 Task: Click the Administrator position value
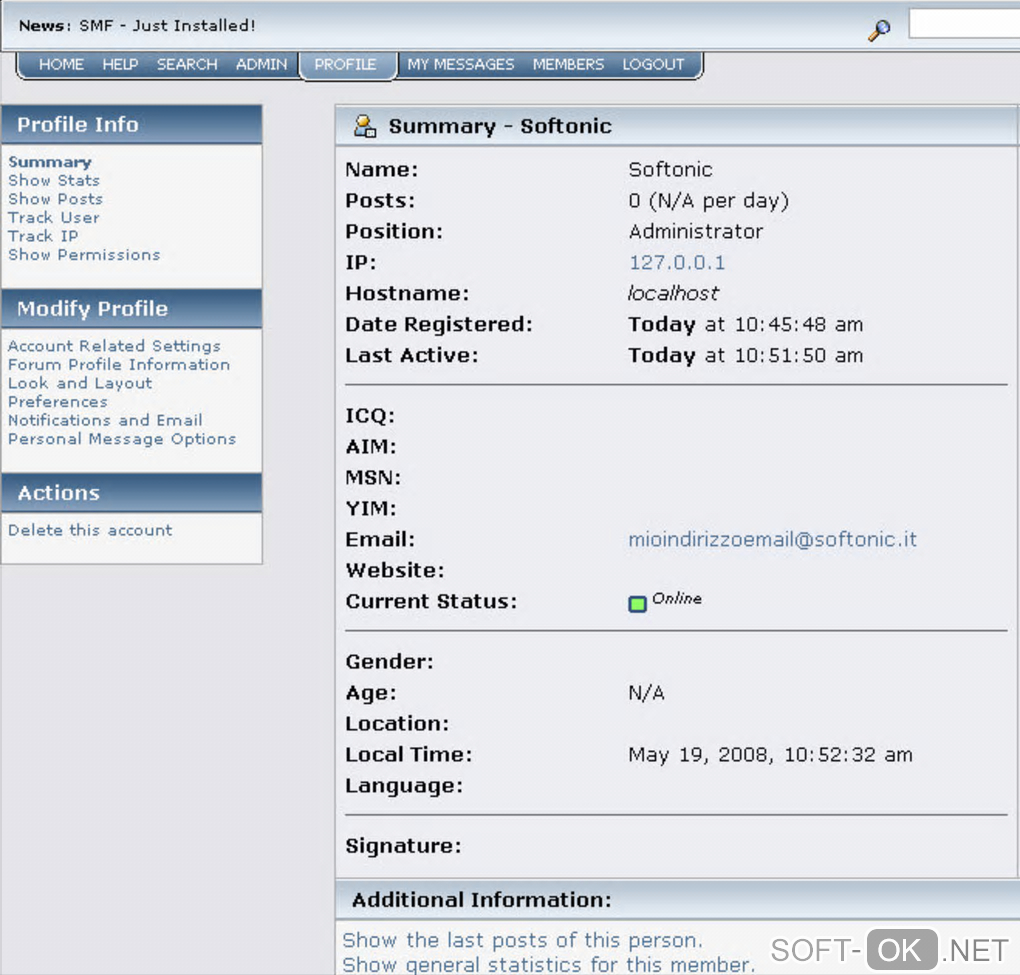pyautogui.click(x=695, y=232)
